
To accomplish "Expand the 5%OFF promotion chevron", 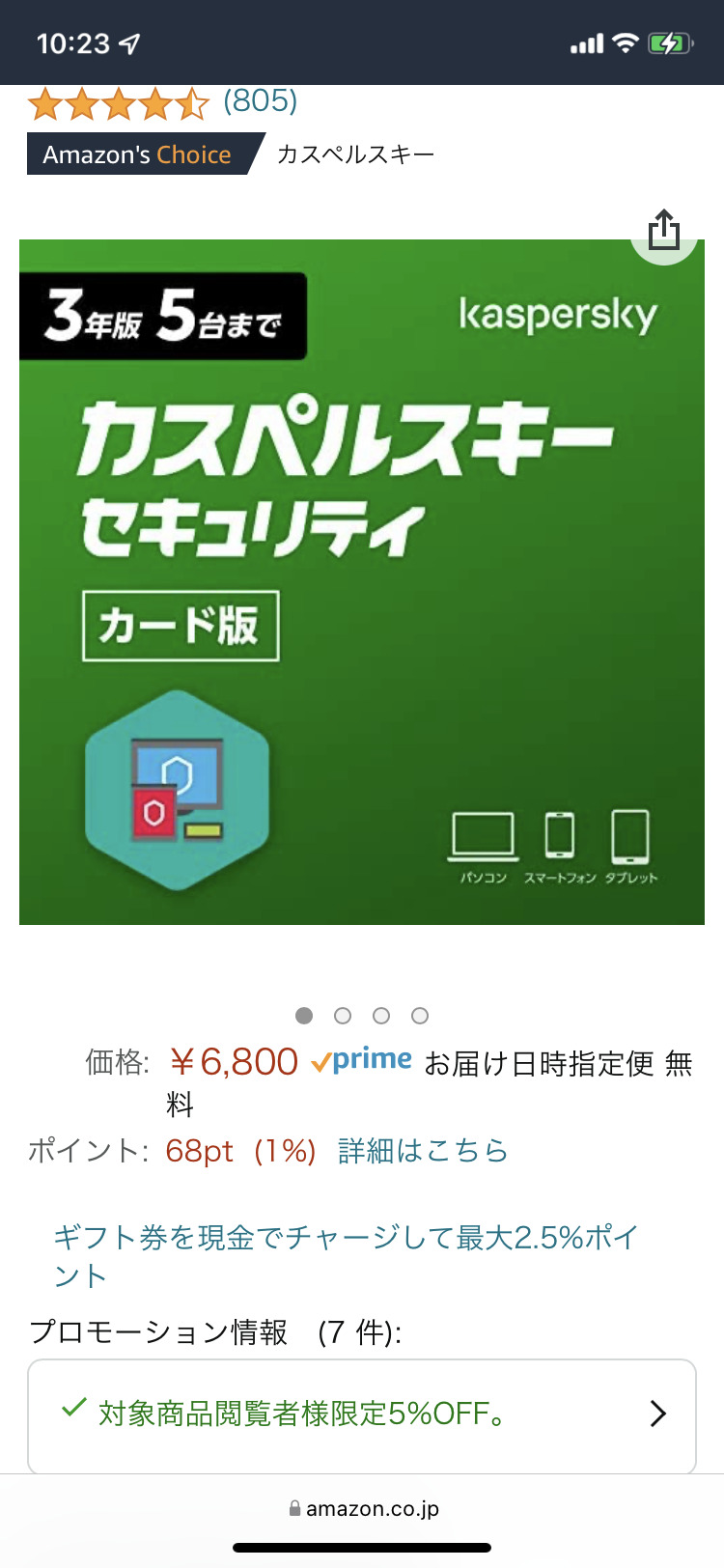I will tap(658, 1414).
